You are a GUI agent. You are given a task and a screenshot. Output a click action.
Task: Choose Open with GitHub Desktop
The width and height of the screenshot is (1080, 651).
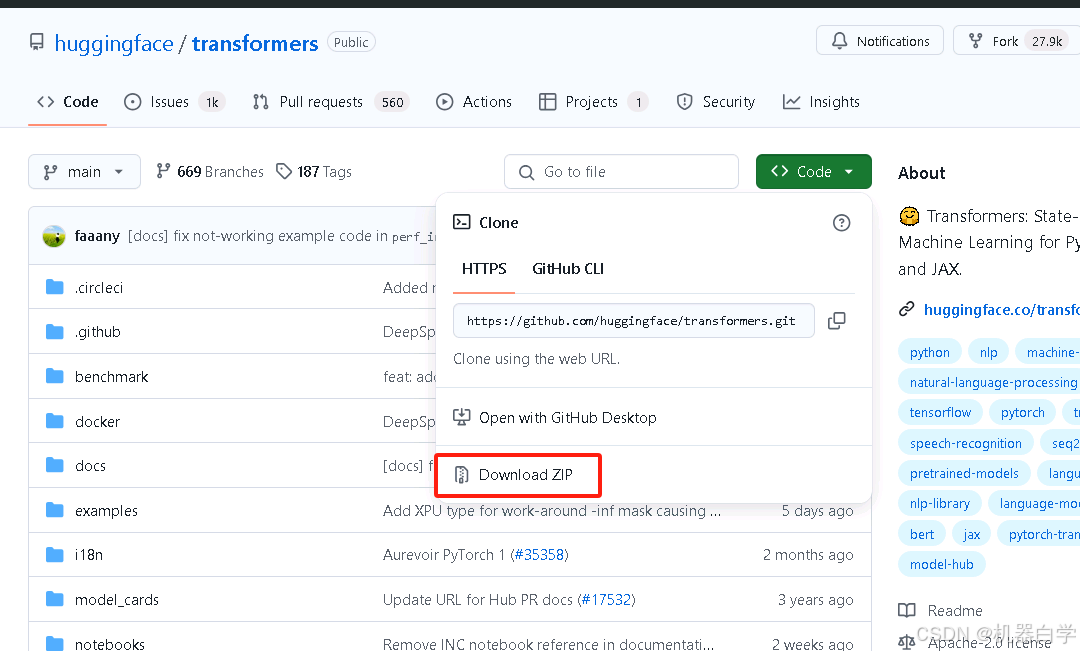568,417
